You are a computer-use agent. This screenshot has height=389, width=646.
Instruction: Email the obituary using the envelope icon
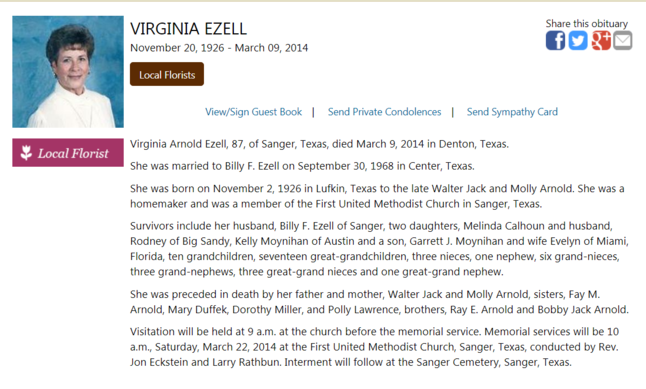click(x=623, y=41)
